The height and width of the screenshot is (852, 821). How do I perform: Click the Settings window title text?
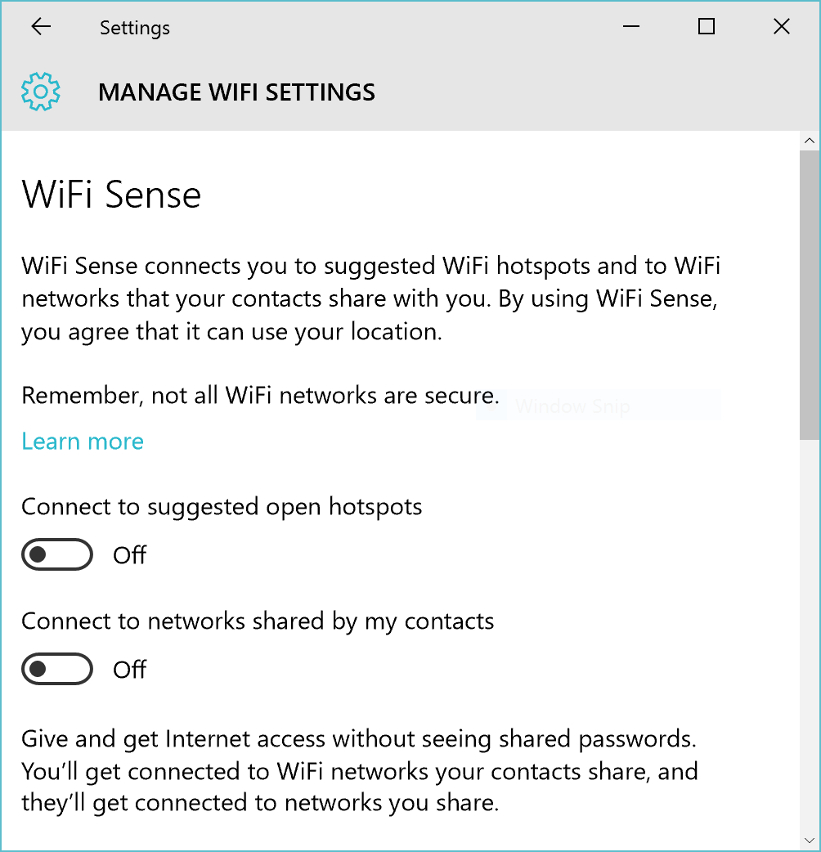pyautogui.click(x=135, y=28)
